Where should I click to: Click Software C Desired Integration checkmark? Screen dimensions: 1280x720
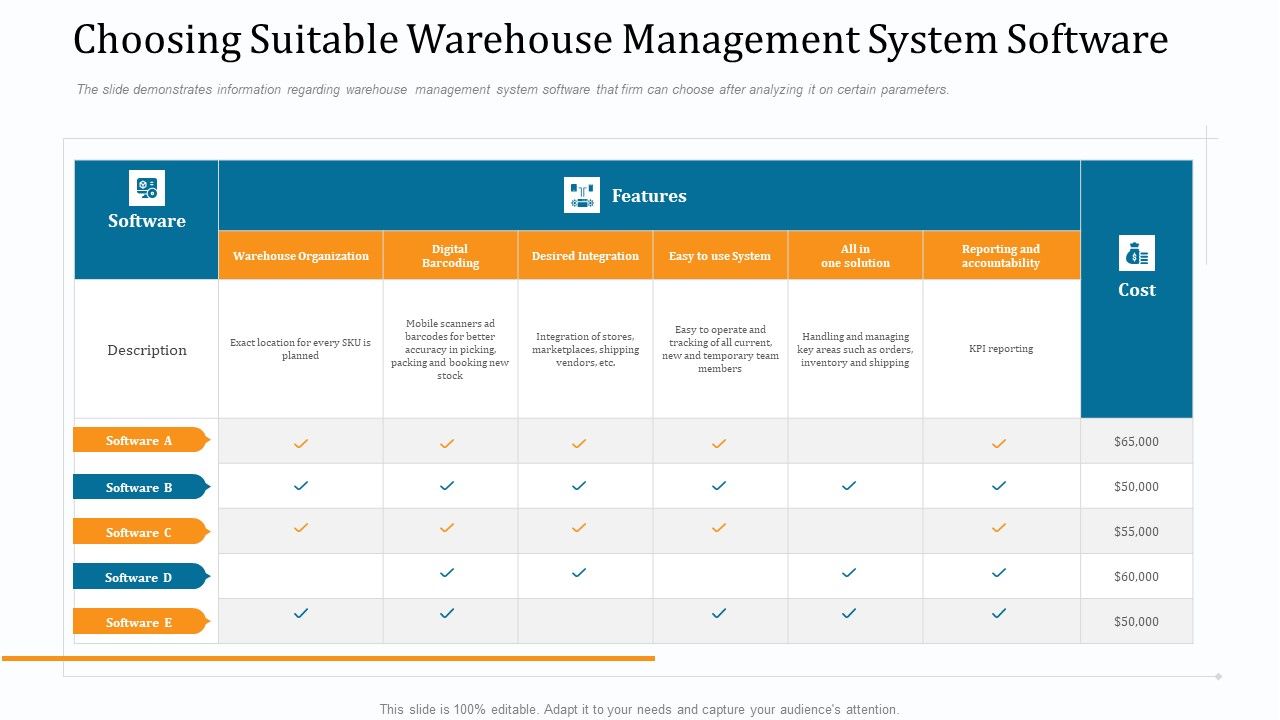pyautogui.click(x=578, y=528)
